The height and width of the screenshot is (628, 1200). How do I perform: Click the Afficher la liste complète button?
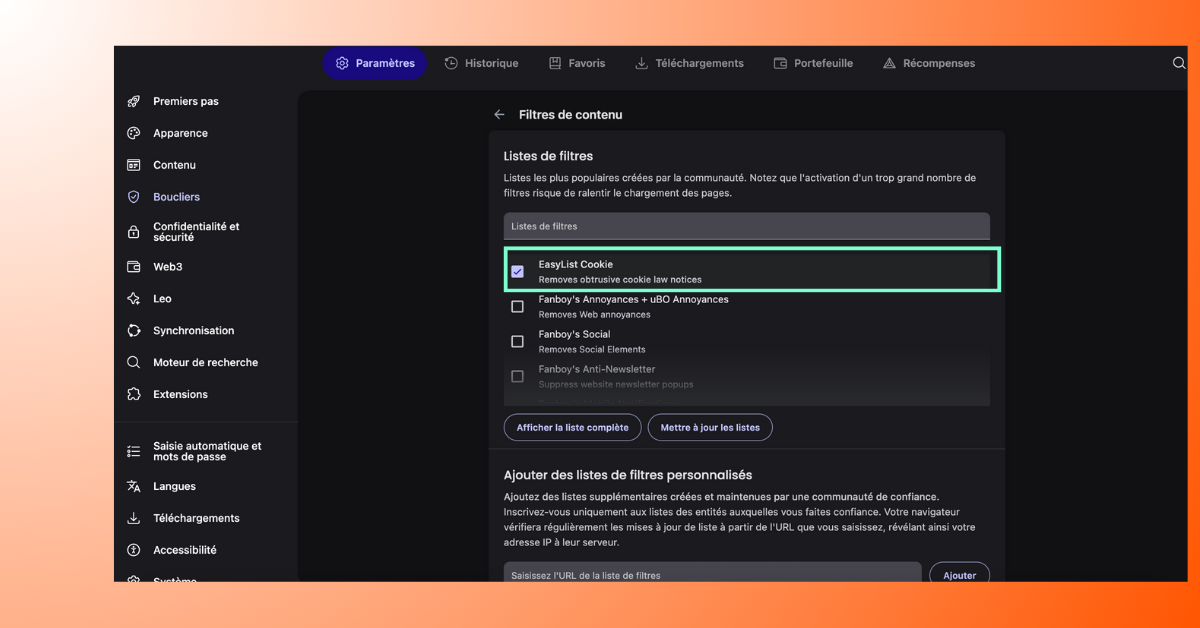pyautogui.click(x=572, y=427)
